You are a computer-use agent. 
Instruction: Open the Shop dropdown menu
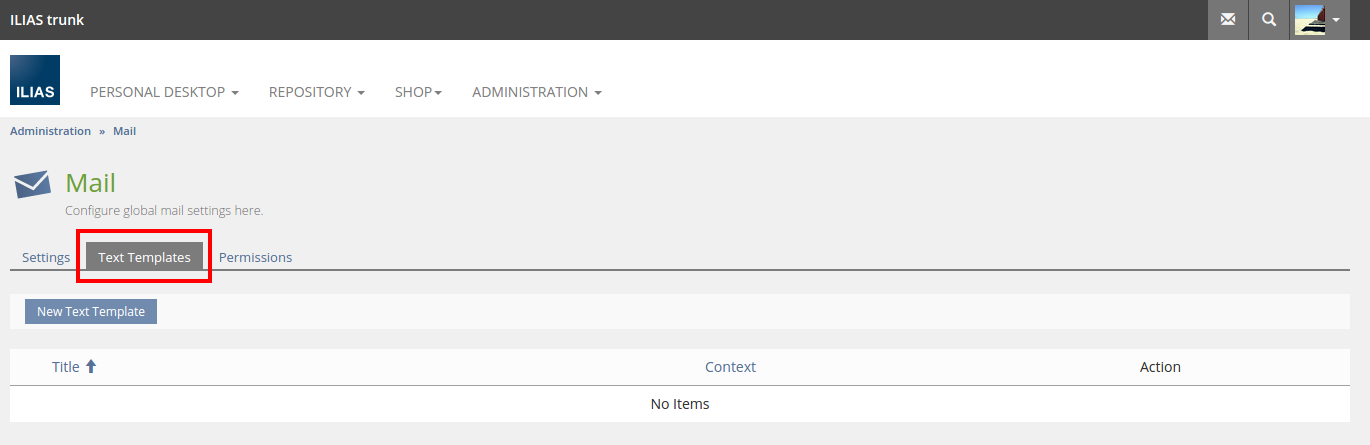pos(418,92)
